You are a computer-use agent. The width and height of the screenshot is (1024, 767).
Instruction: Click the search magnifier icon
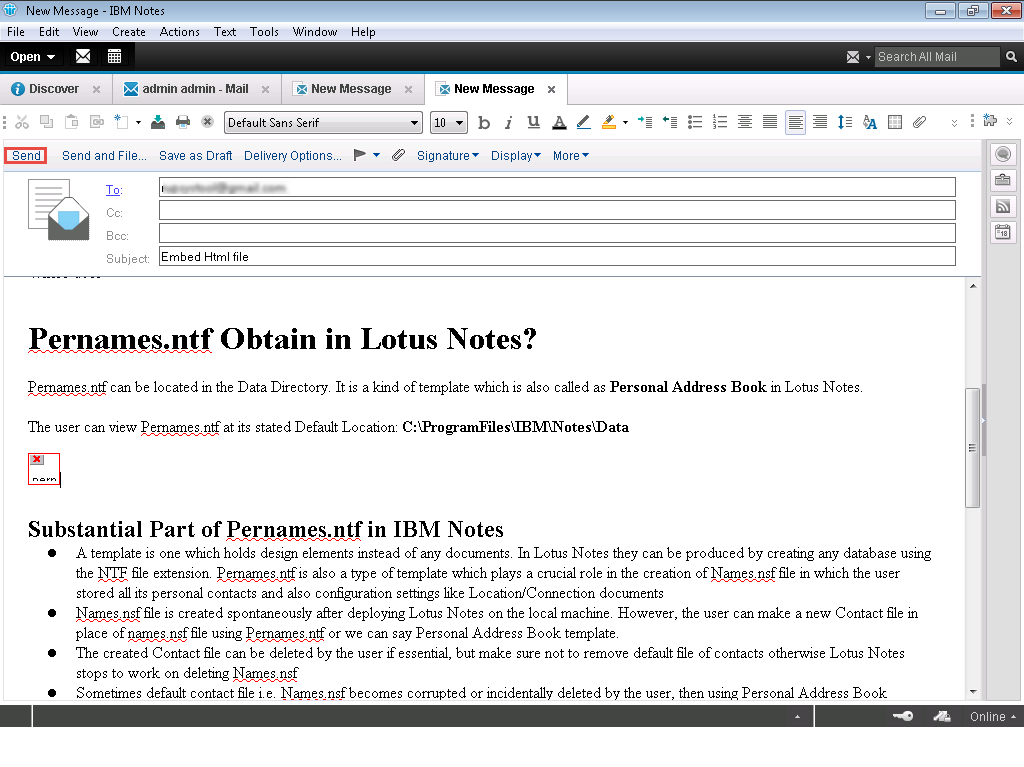click(1011, 57)
